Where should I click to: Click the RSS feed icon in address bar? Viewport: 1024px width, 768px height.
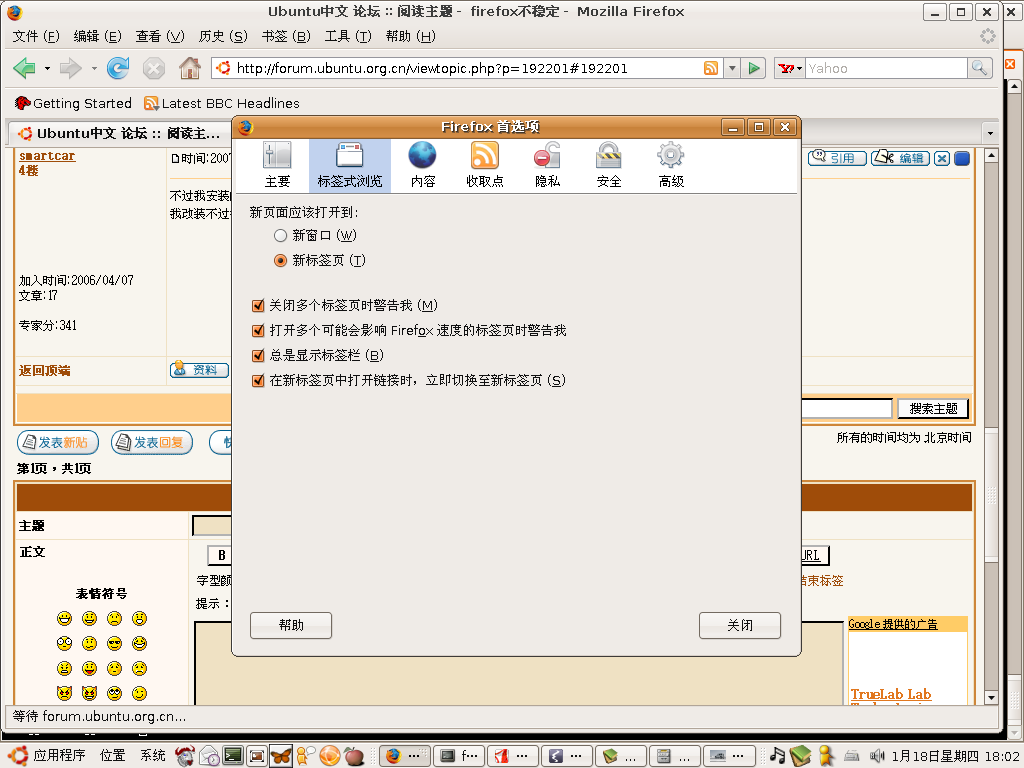click(711, 68)
